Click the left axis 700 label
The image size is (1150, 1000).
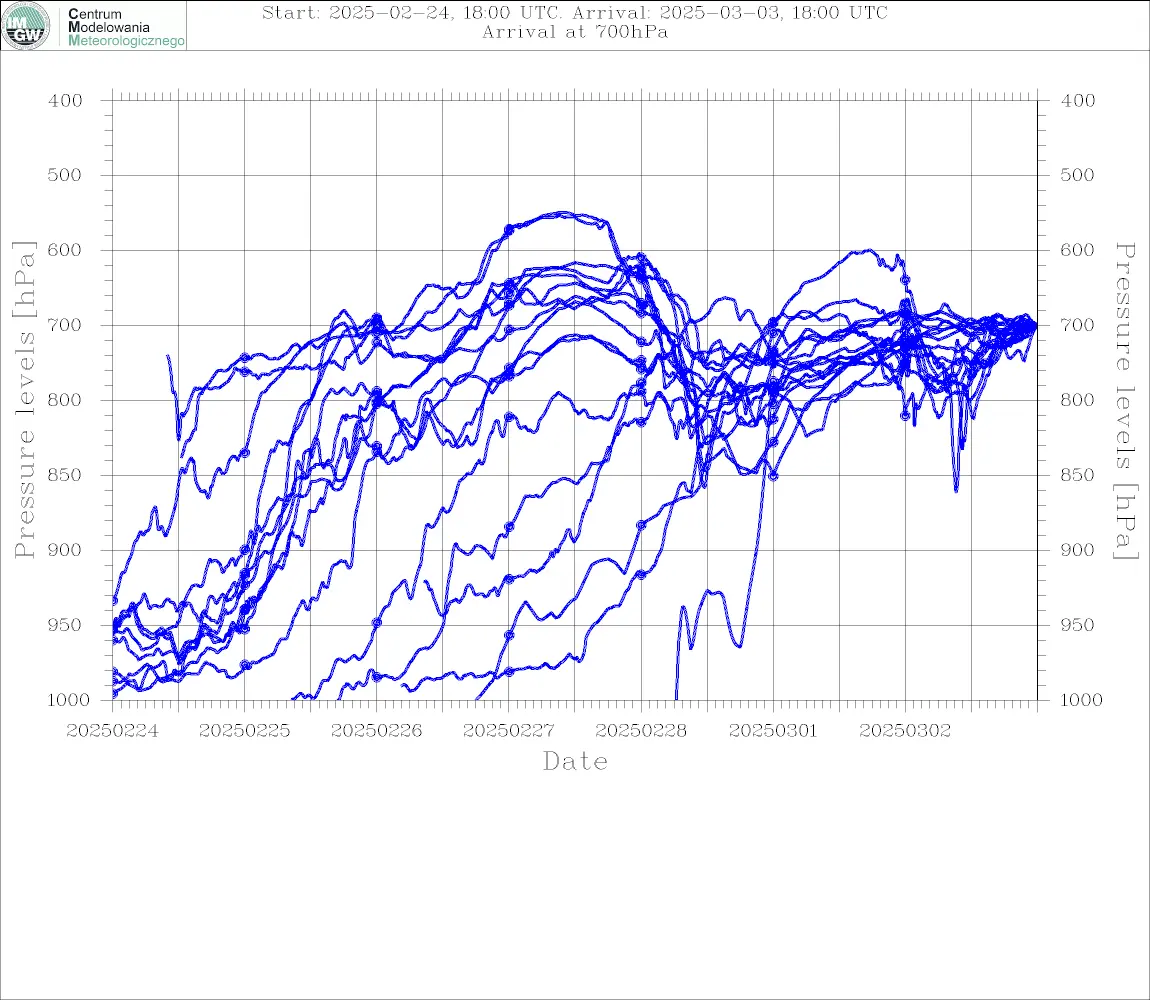65,324
